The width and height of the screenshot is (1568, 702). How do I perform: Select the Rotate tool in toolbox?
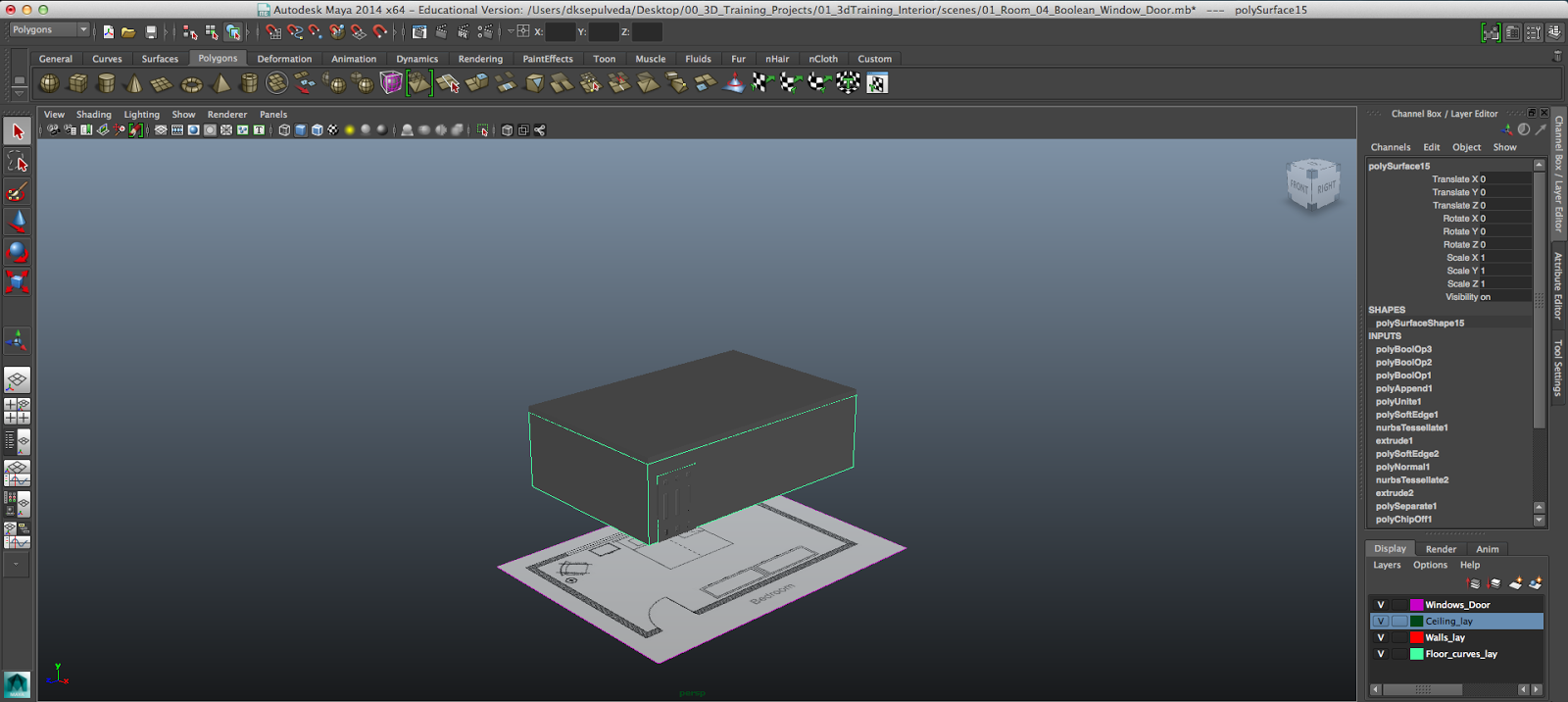tap(17, 252)
